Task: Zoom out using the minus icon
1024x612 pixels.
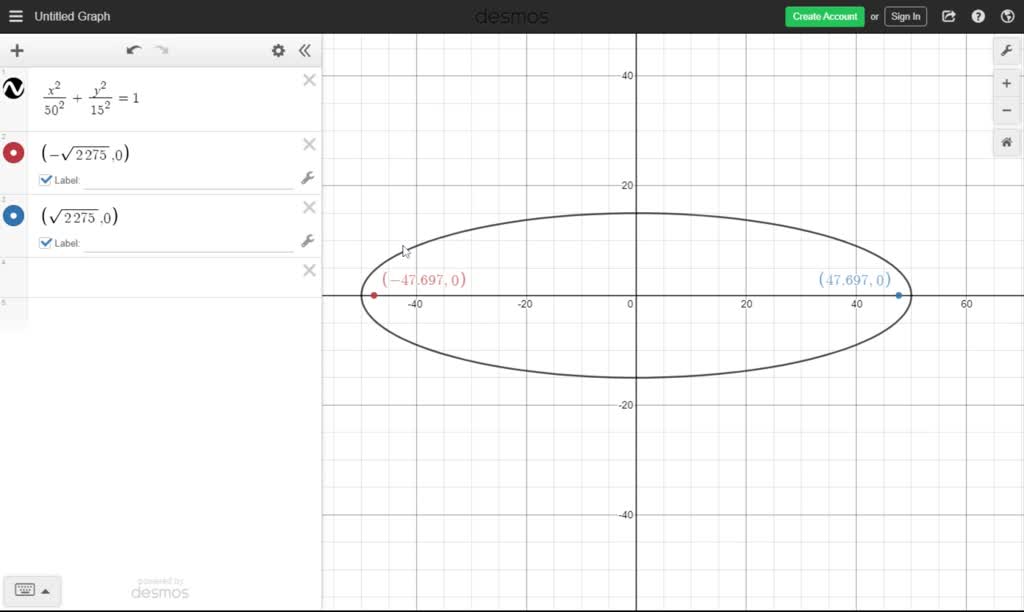Action: [1006, 110]
